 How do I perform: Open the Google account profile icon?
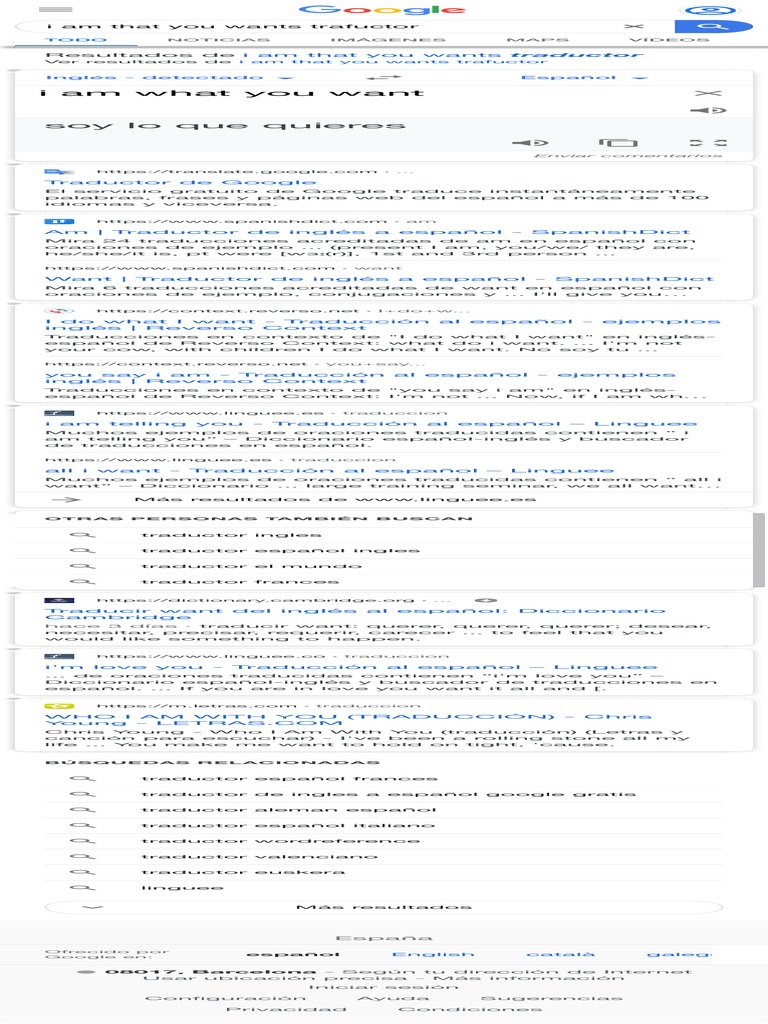tap(711, 10)
